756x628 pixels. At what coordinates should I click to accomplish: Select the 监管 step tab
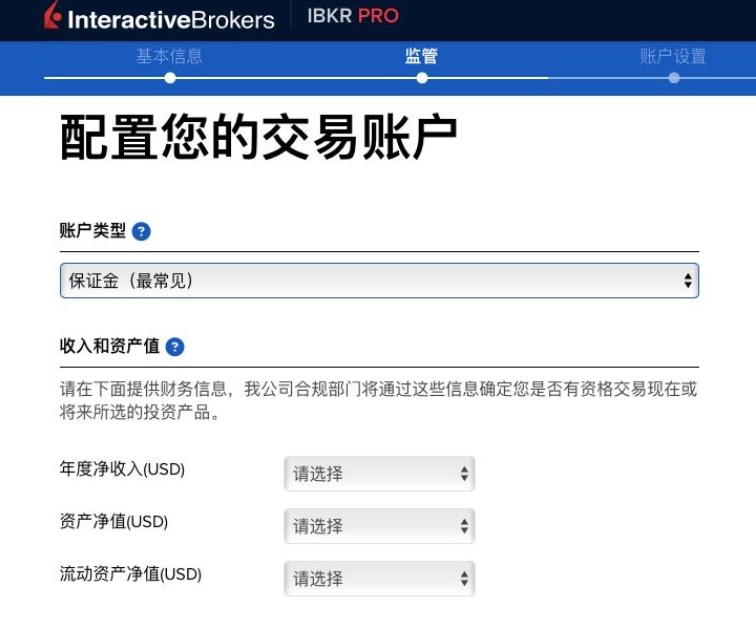click(421, 56)
